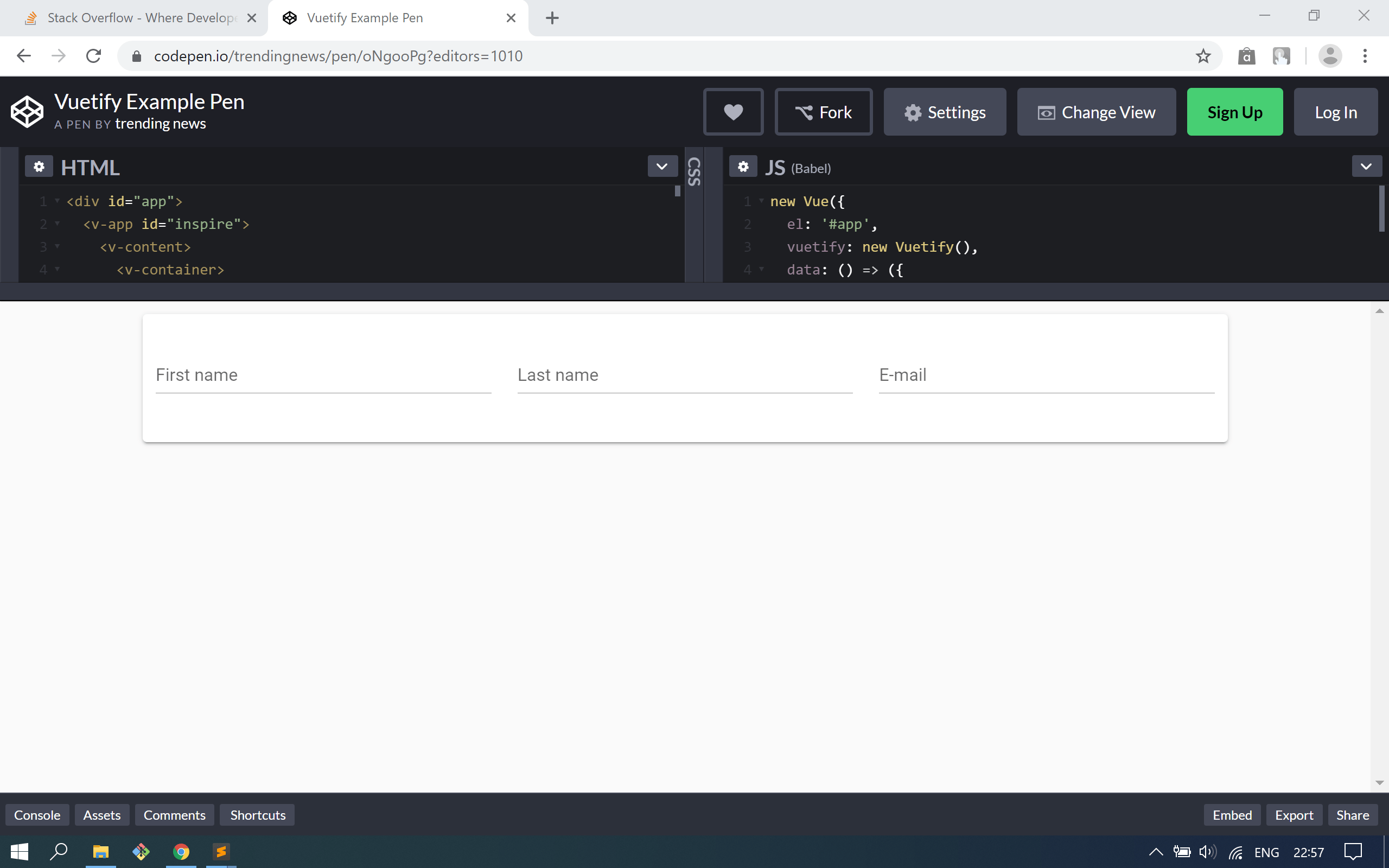The height and width of the screenshot is (868, 1389).
Task: Open Sublime Text from the taskbar
Action: tap(221, 851)
